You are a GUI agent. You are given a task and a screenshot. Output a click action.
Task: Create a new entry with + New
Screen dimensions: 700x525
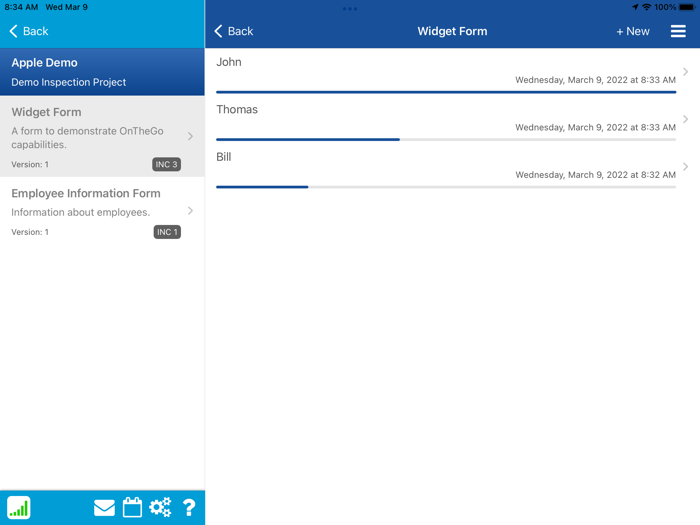coord(633,31)
